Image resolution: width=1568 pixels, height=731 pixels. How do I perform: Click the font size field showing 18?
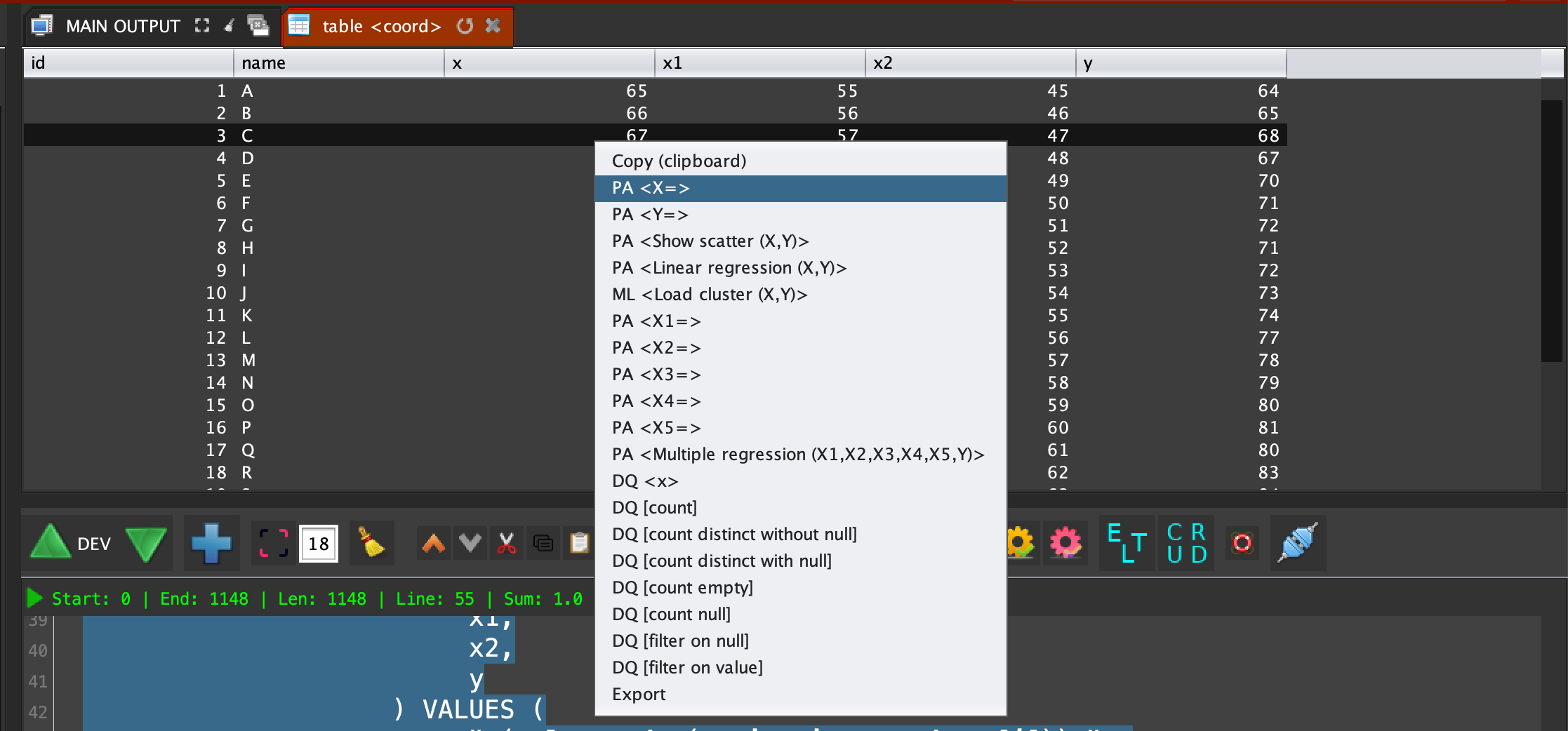coord(319,544)
